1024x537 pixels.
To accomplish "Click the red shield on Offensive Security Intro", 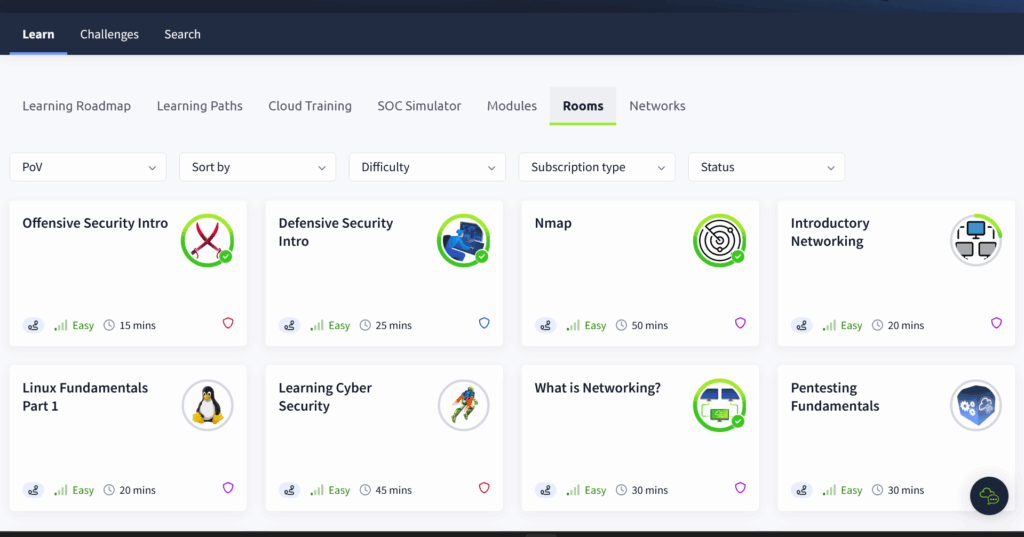I will click(x=228, y=323).
